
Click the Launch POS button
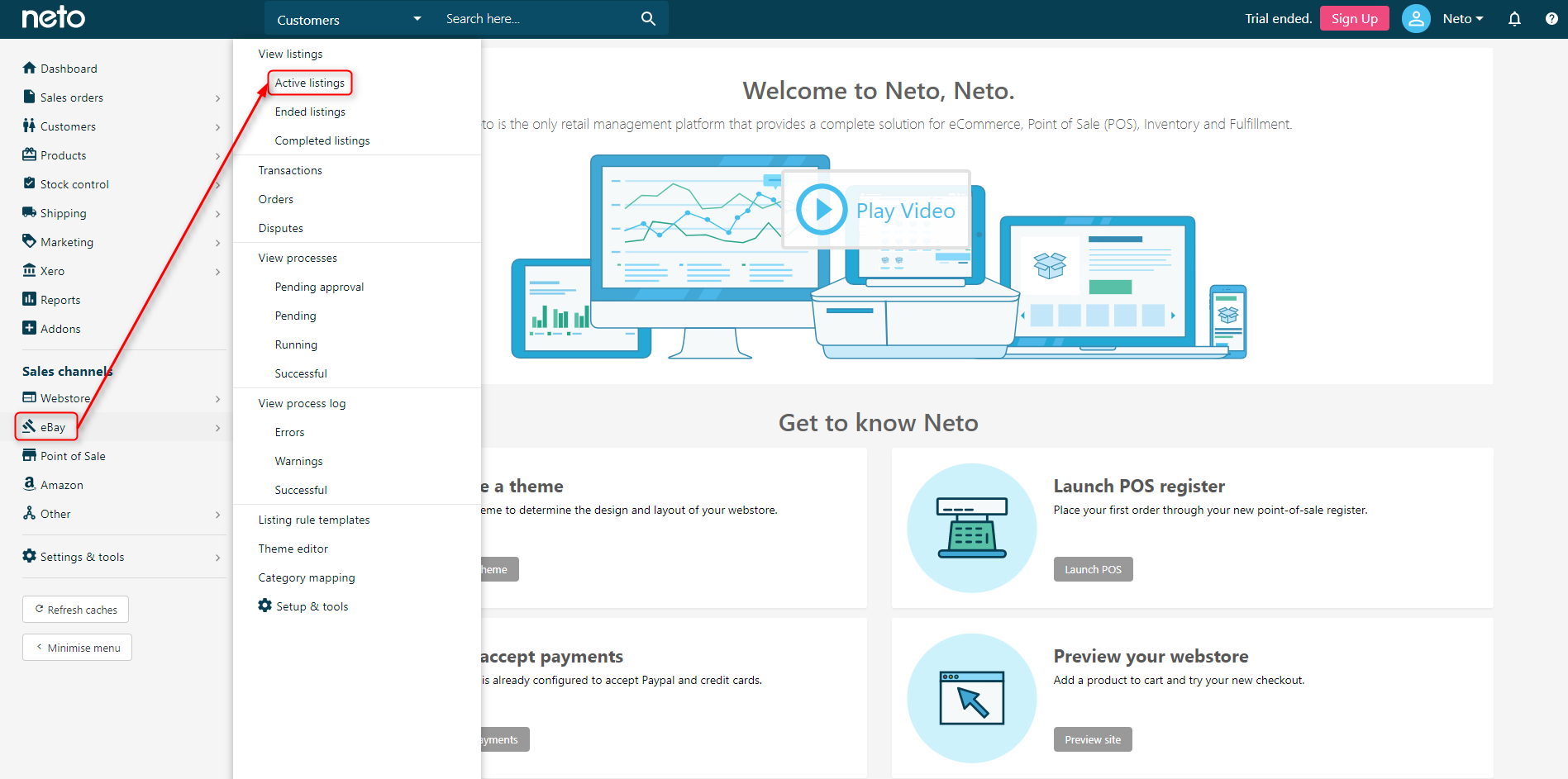[x=1093, y=569]
